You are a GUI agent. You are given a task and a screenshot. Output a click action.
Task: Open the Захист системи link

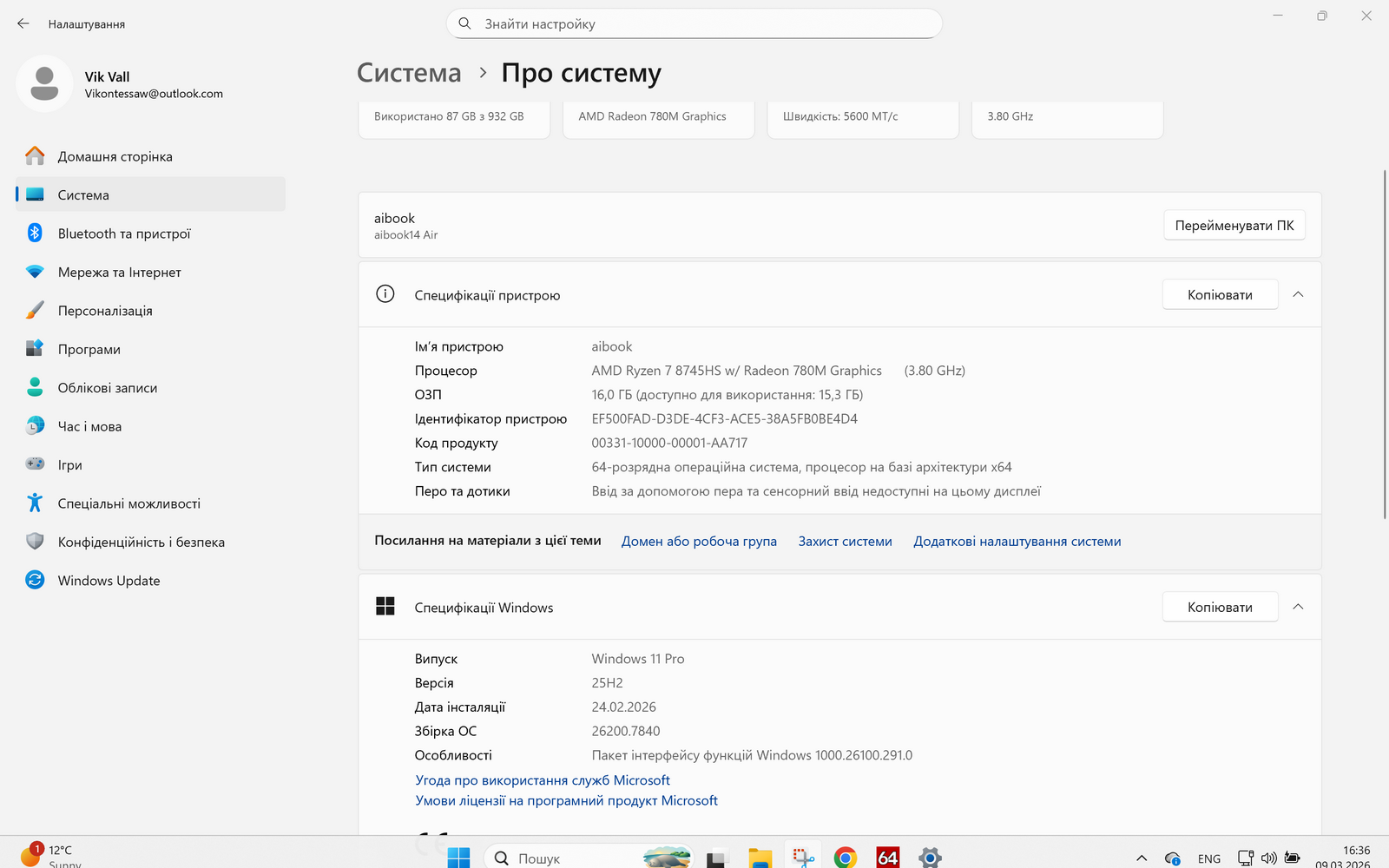pos(845,542)
